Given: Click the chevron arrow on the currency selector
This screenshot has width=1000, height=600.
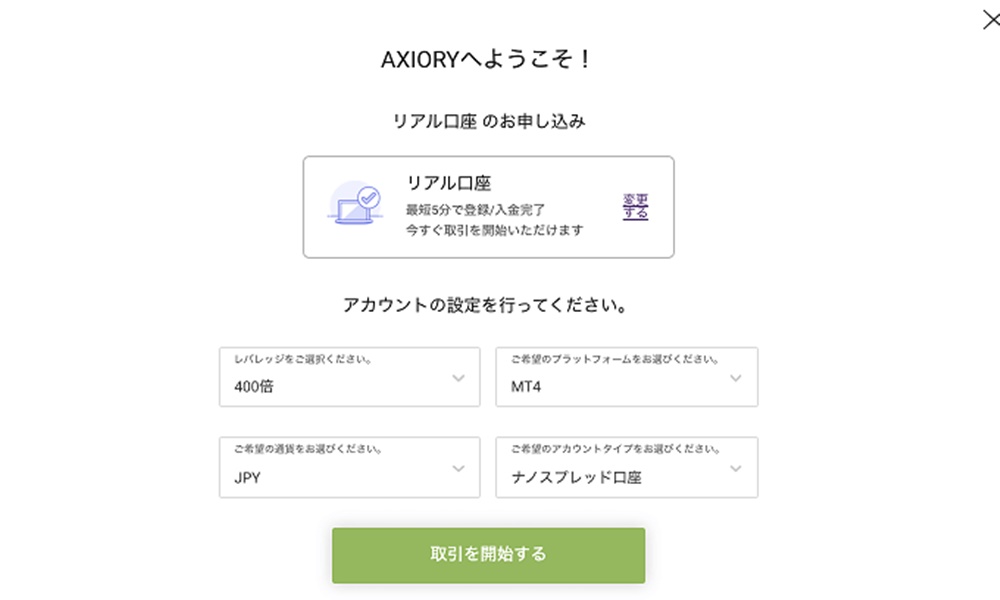Looking at the screenshot, I should coord(459,468).
